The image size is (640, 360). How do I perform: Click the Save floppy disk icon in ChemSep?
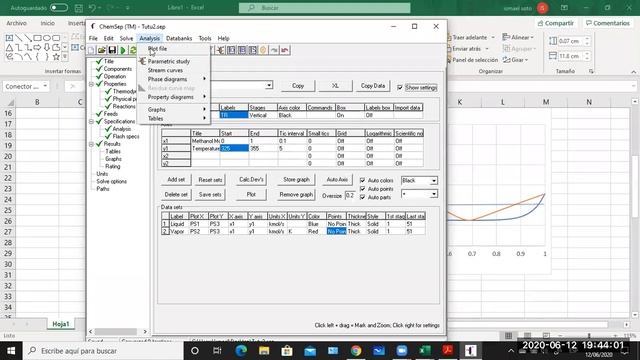(112, 50)
